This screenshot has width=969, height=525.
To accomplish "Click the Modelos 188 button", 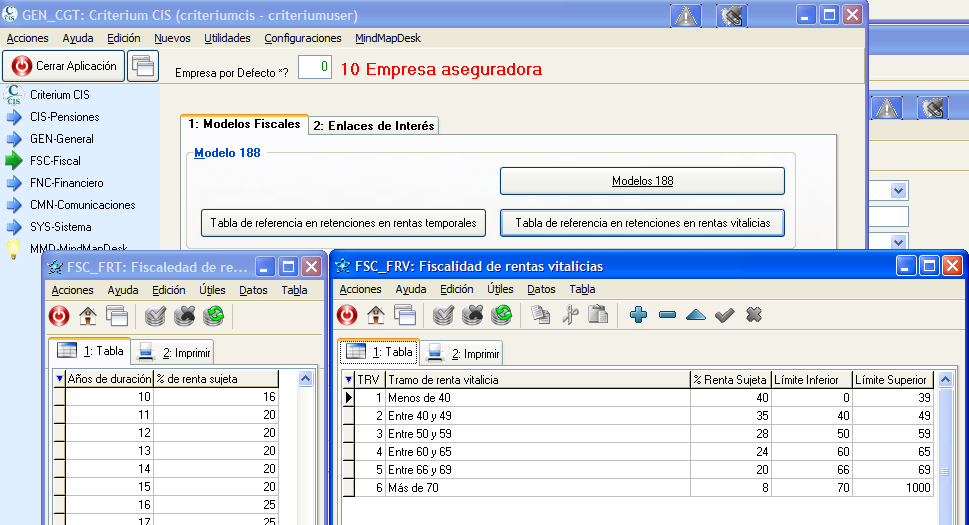I will click(x=642, y=181).
